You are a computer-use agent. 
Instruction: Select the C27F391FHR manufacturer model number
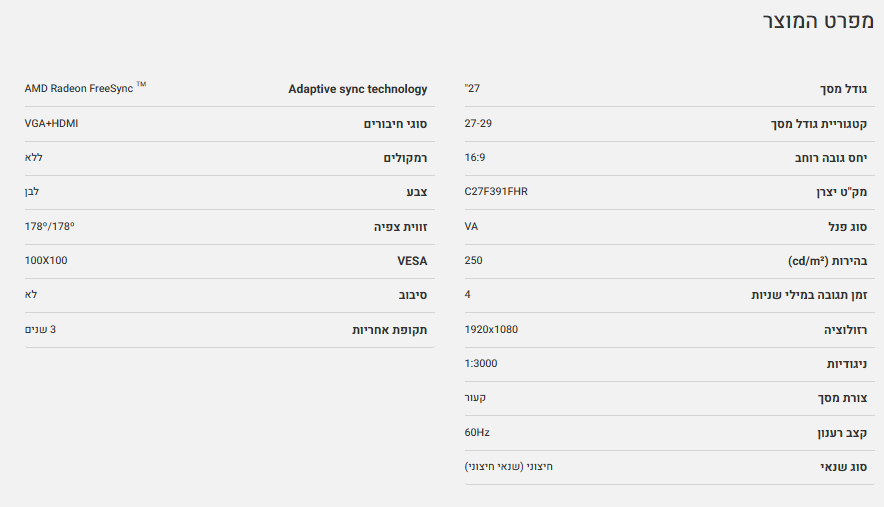pyautogui.click(x=496, y=192)
